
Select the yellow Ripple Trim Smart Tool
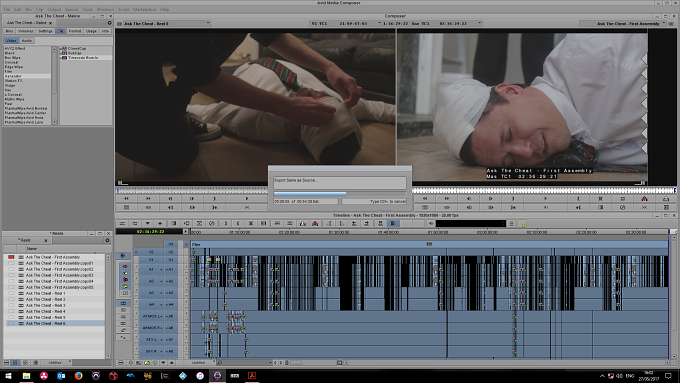coord(125,286)
